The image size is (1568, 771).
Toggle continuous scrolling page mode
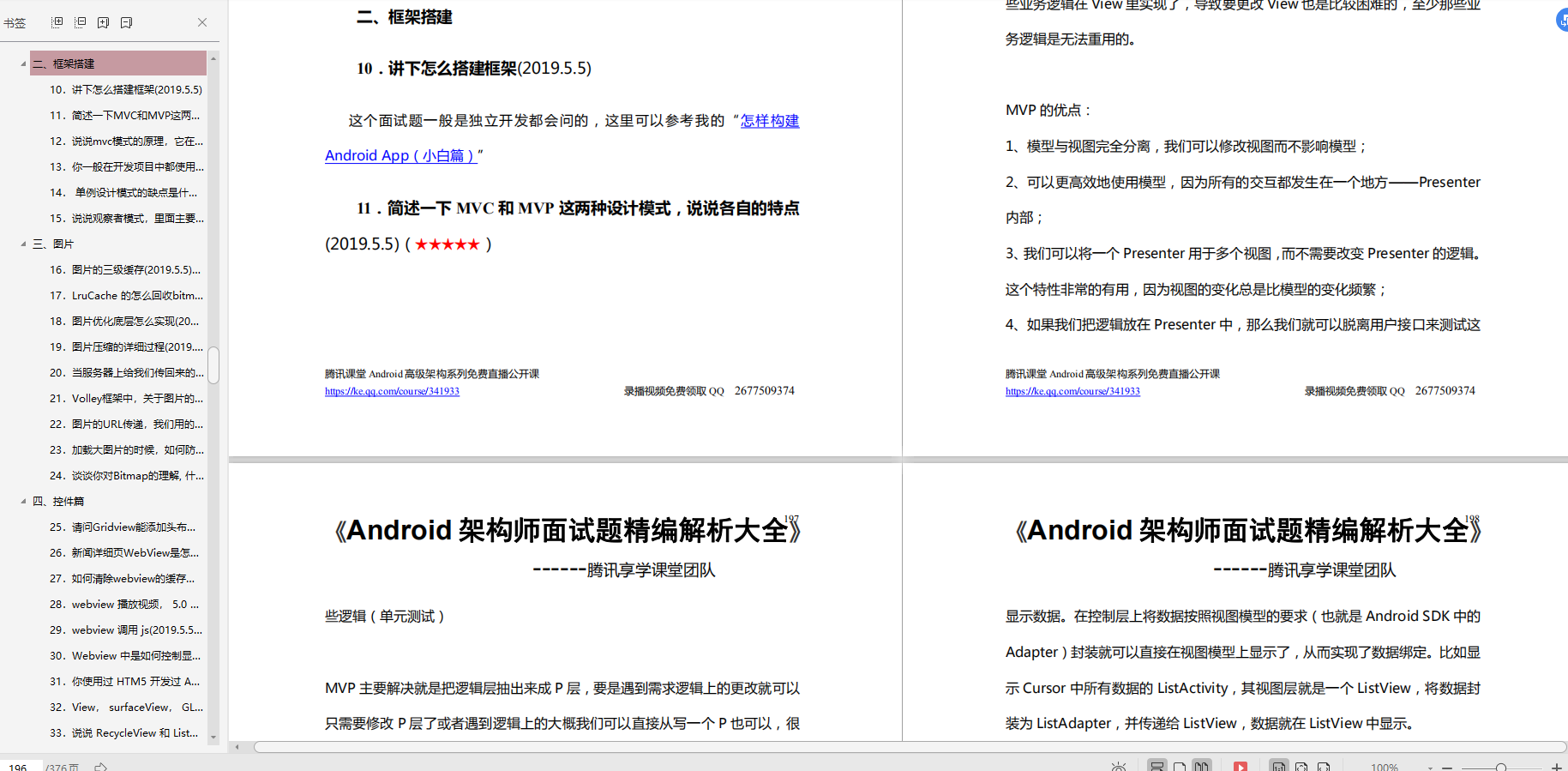pyautogui.click(x=1156, y=767)
